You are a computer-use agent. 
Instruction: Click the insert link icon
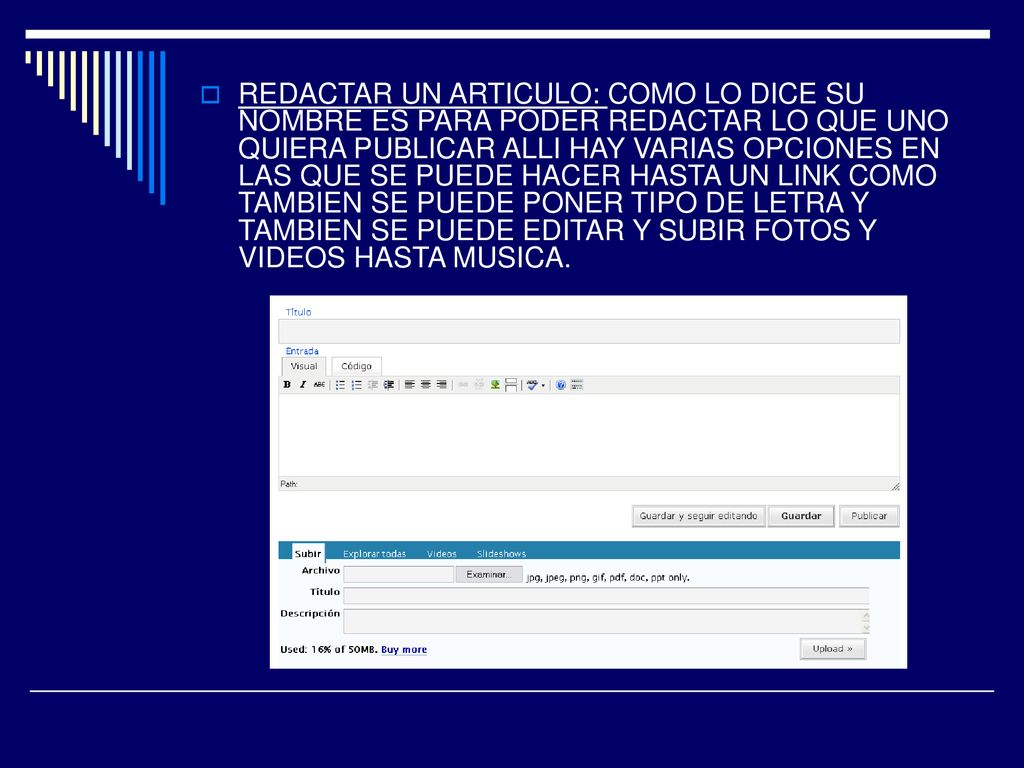[463, 385]
